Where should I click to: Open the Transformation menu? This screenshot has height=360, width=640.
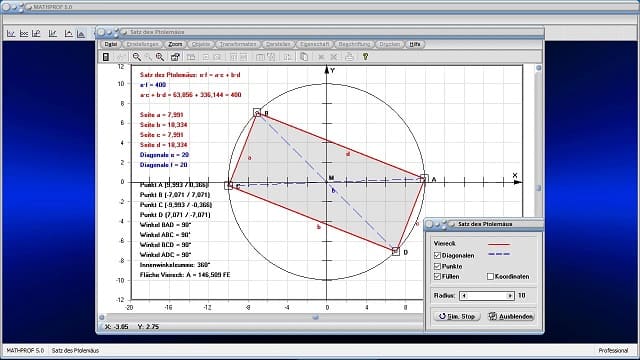pyautogui.click(x=238, y=44)
